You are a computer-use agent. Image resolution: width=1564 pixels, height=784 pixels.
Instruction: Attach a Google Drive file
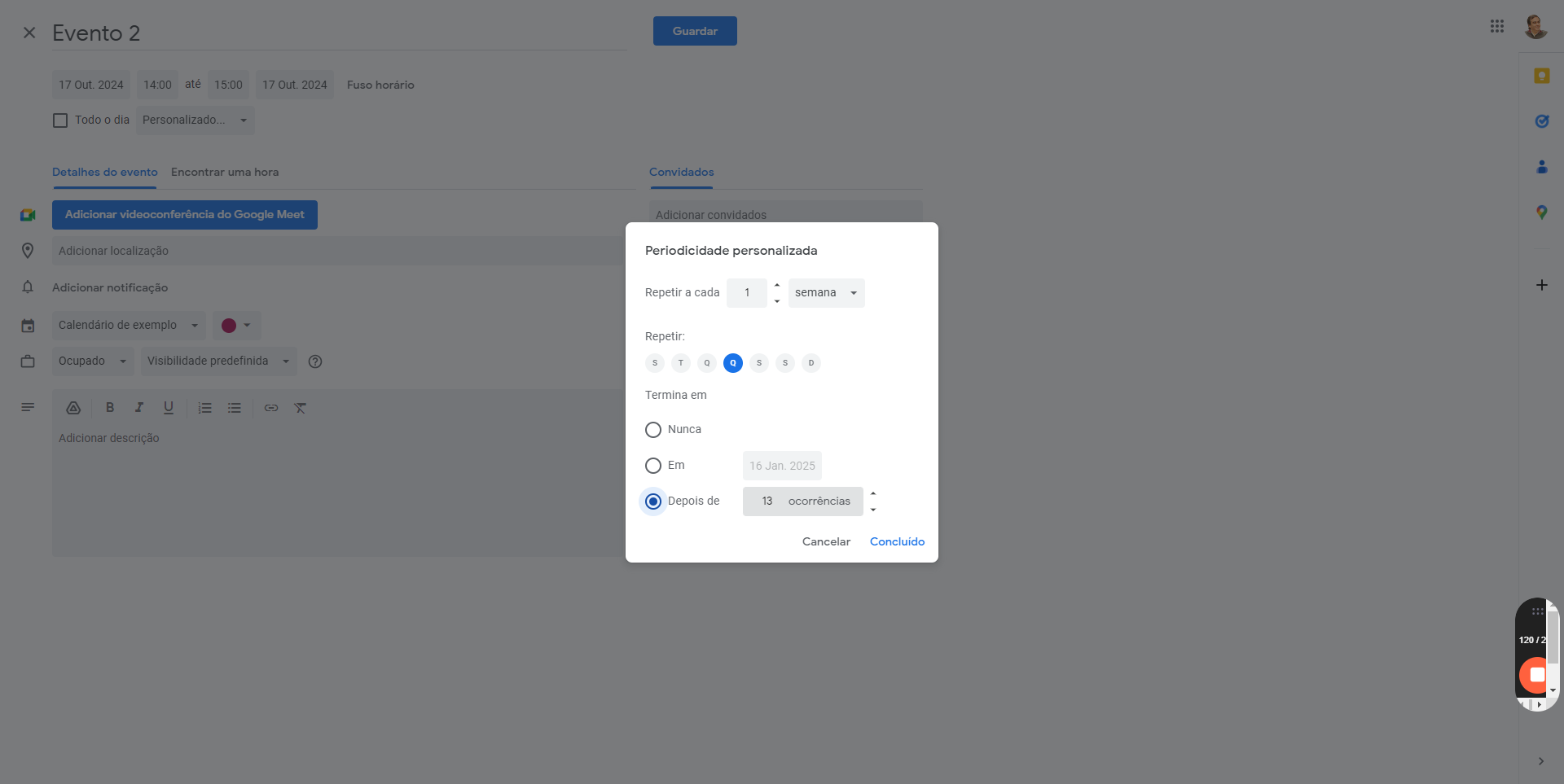[x=73, y=408]
